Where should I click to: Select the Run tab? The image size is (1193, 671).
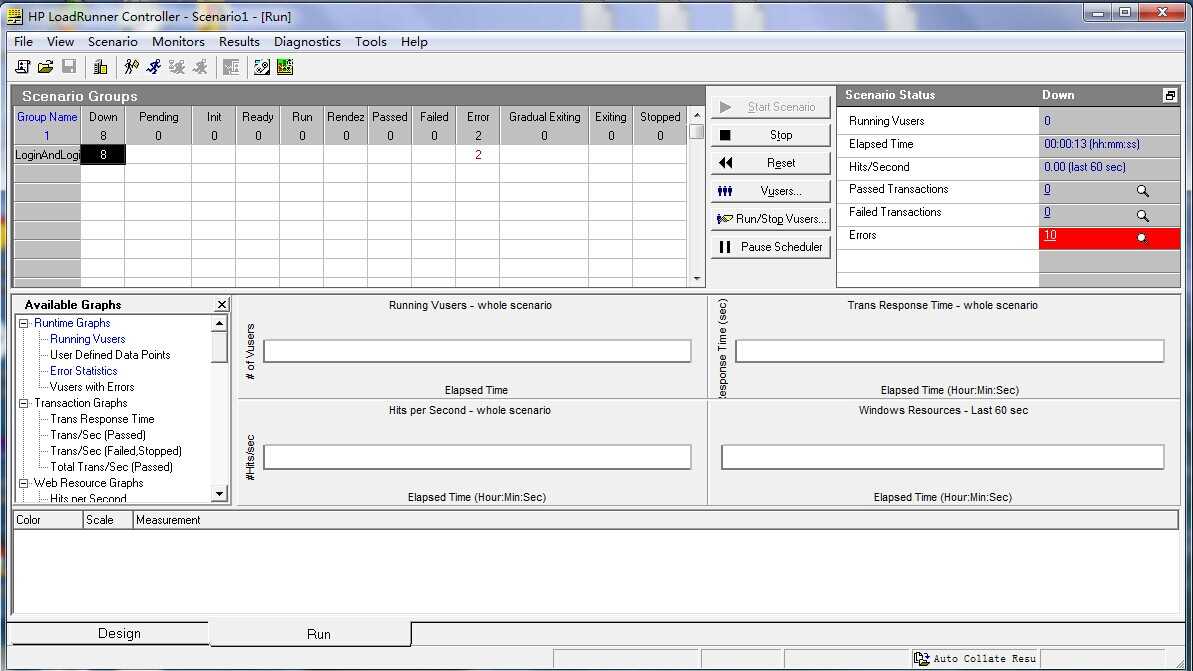(x=310, y=634)
